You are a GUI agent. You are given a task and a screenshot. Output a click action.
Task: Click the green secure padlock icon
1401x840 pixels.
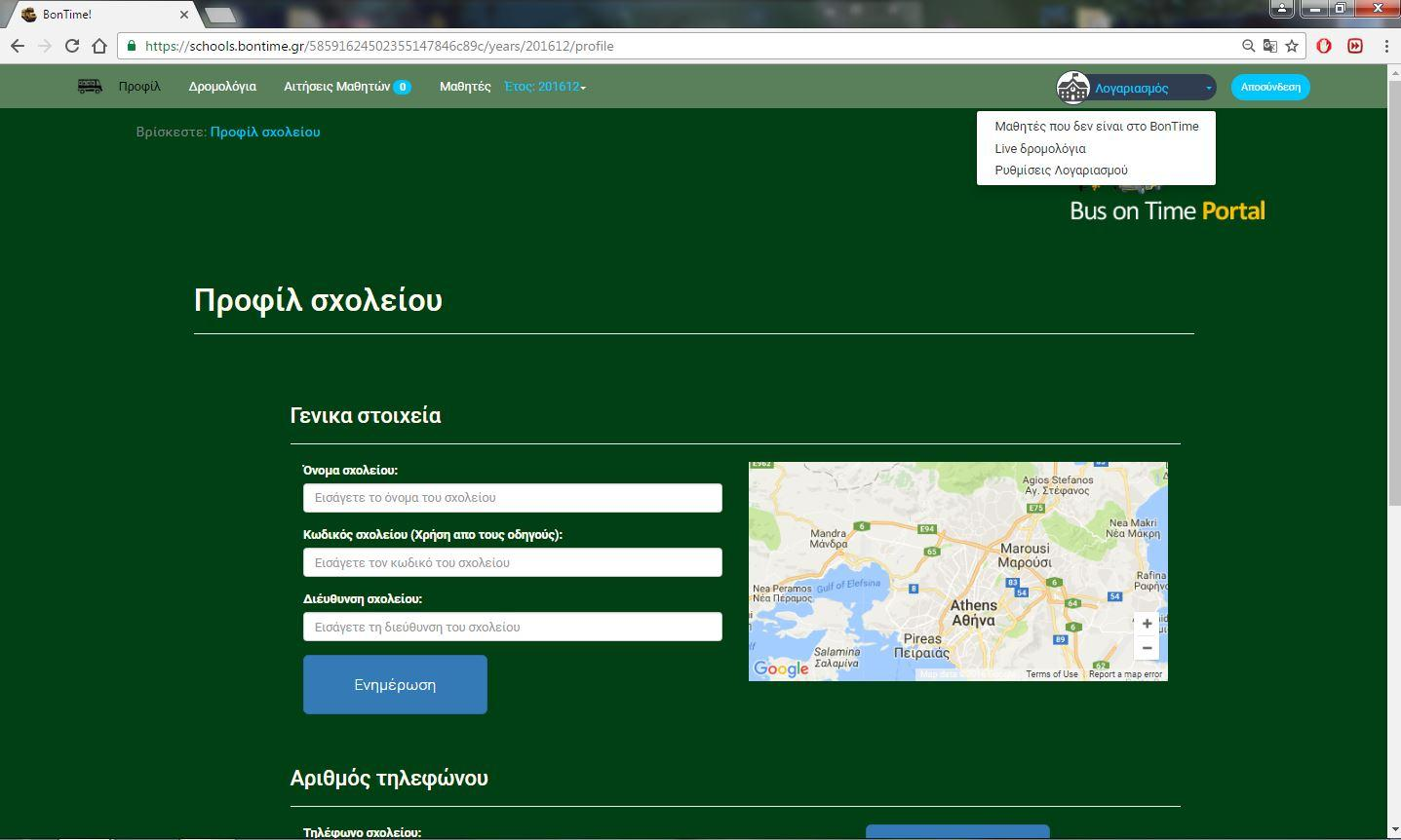pos(132,46)
